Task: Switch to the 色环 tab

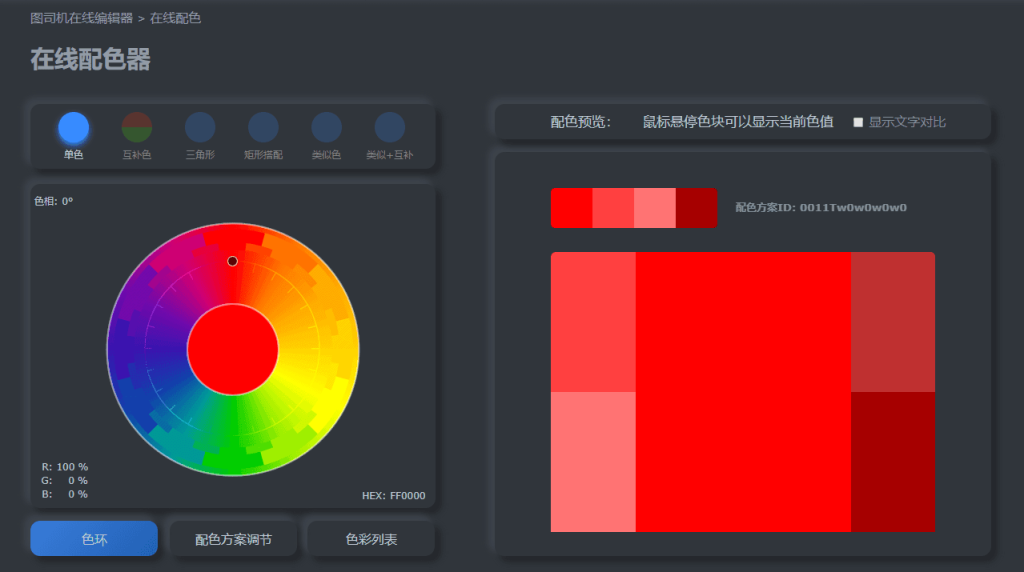Action: point(94,539)
